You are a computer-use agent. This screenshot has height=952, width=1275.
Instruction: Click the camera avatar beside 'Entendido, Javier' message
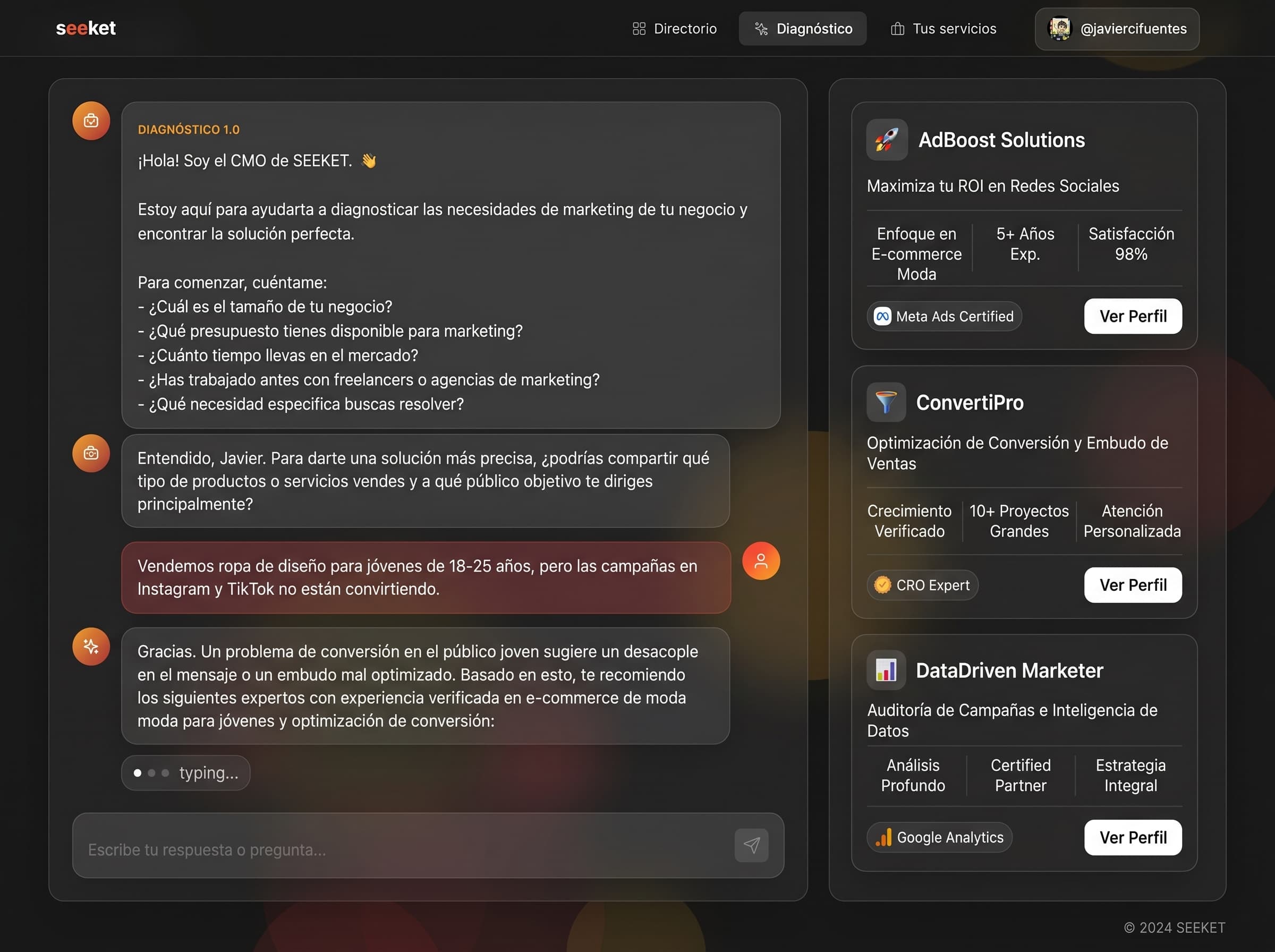(x=91, y=454)
